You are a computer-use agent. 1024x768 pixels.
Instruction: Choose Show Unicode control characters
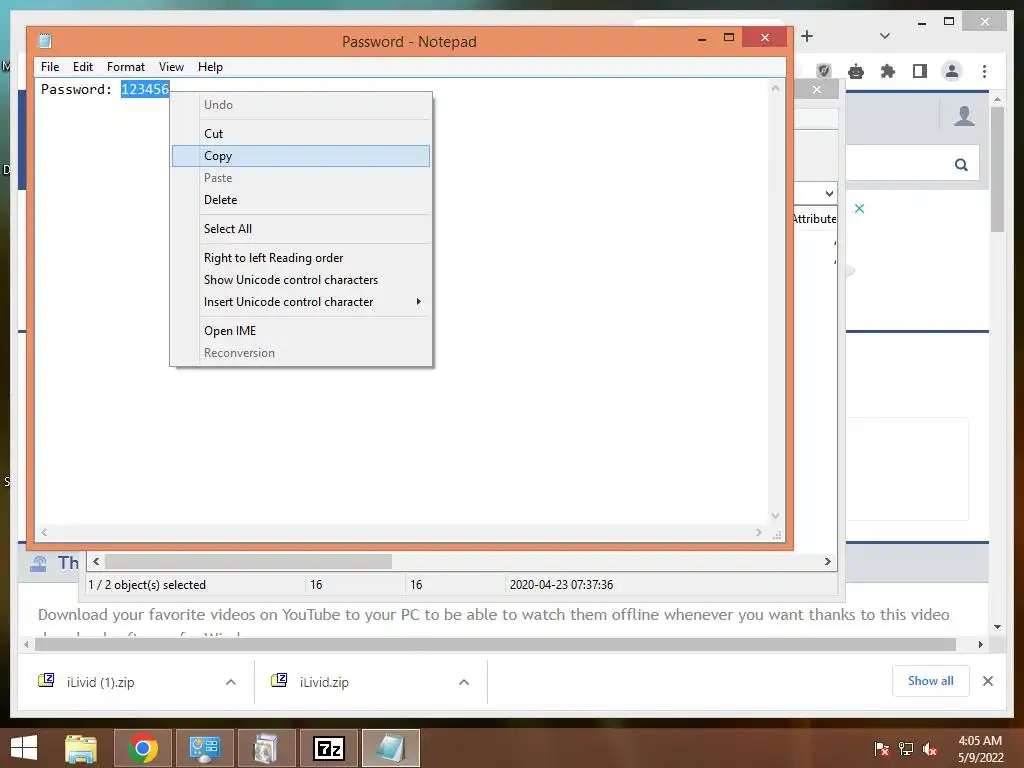click(x=300, y=280)
